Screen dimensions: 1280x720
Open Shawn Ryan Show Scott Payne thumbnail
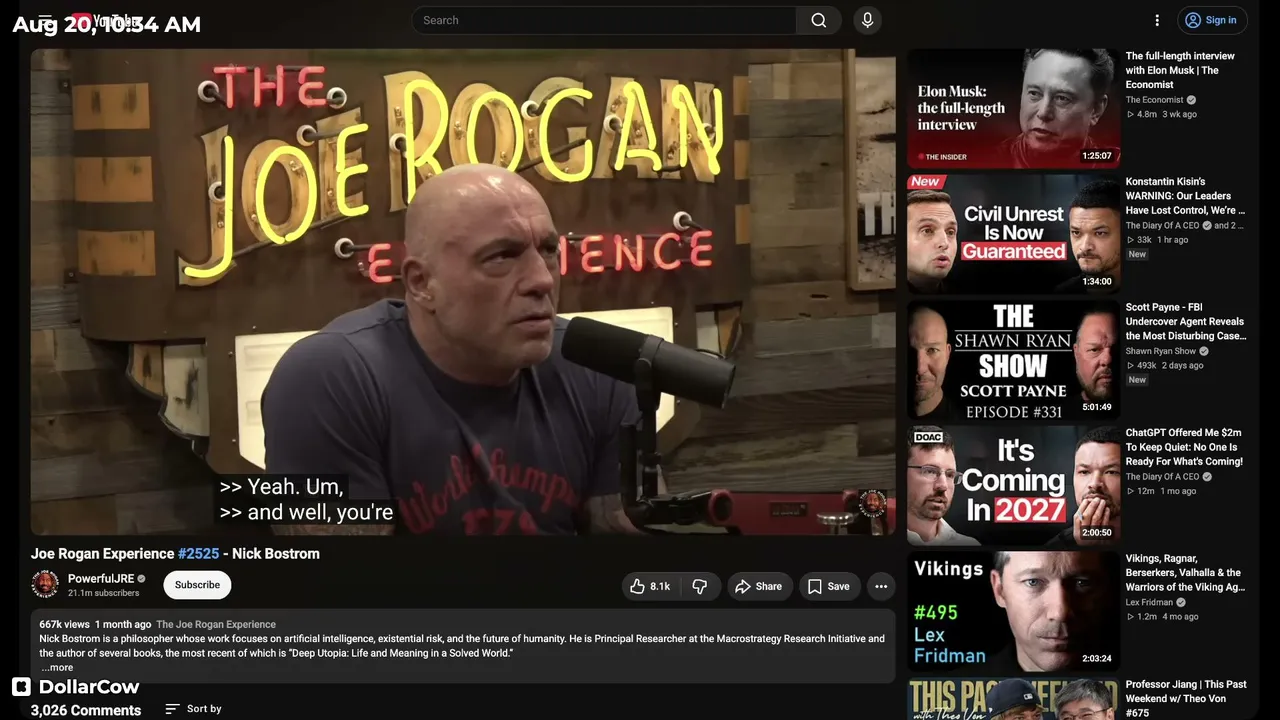1013,360
